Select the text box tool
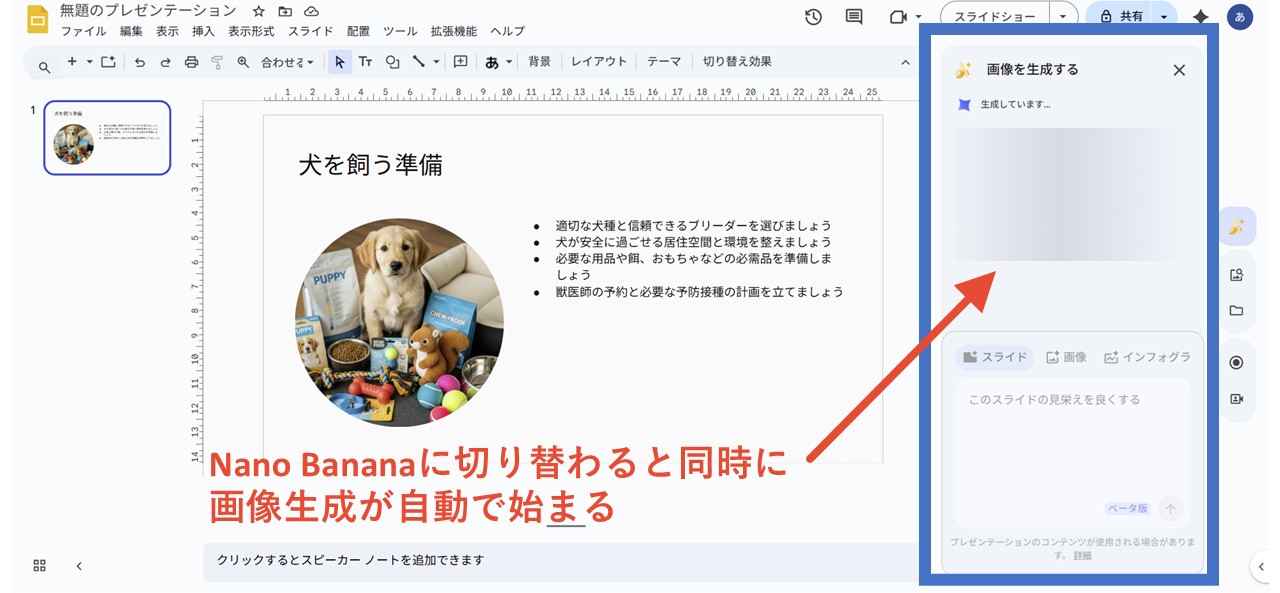 (x=366, y=61)
